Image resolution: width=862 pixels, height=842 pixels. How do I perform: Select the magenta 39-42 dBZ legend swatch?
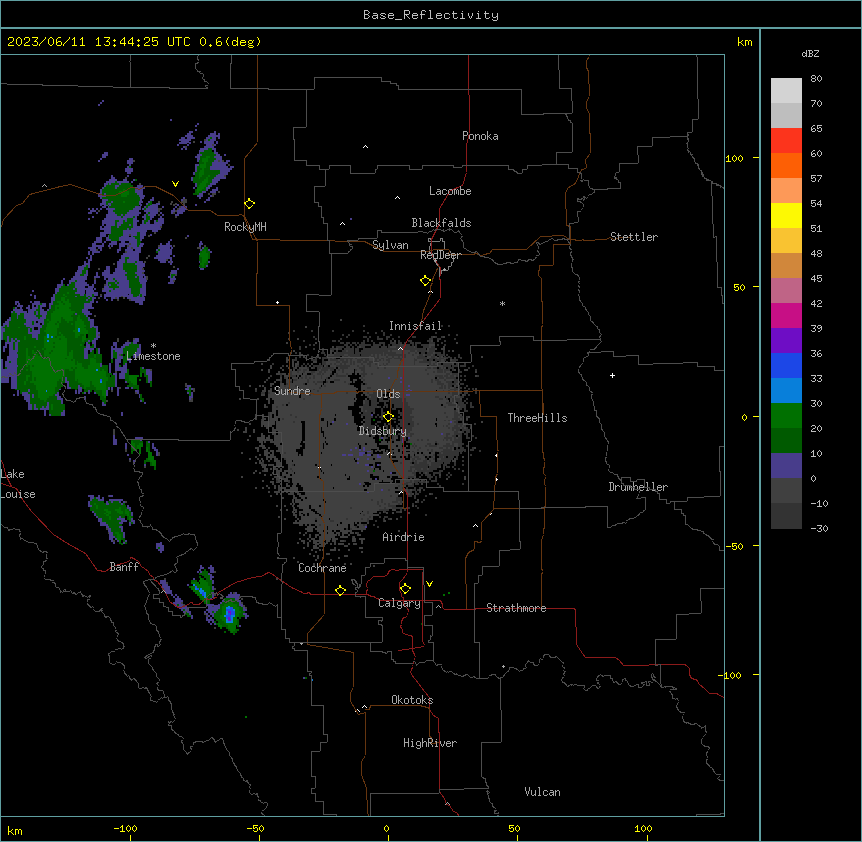tap(786, 315)
